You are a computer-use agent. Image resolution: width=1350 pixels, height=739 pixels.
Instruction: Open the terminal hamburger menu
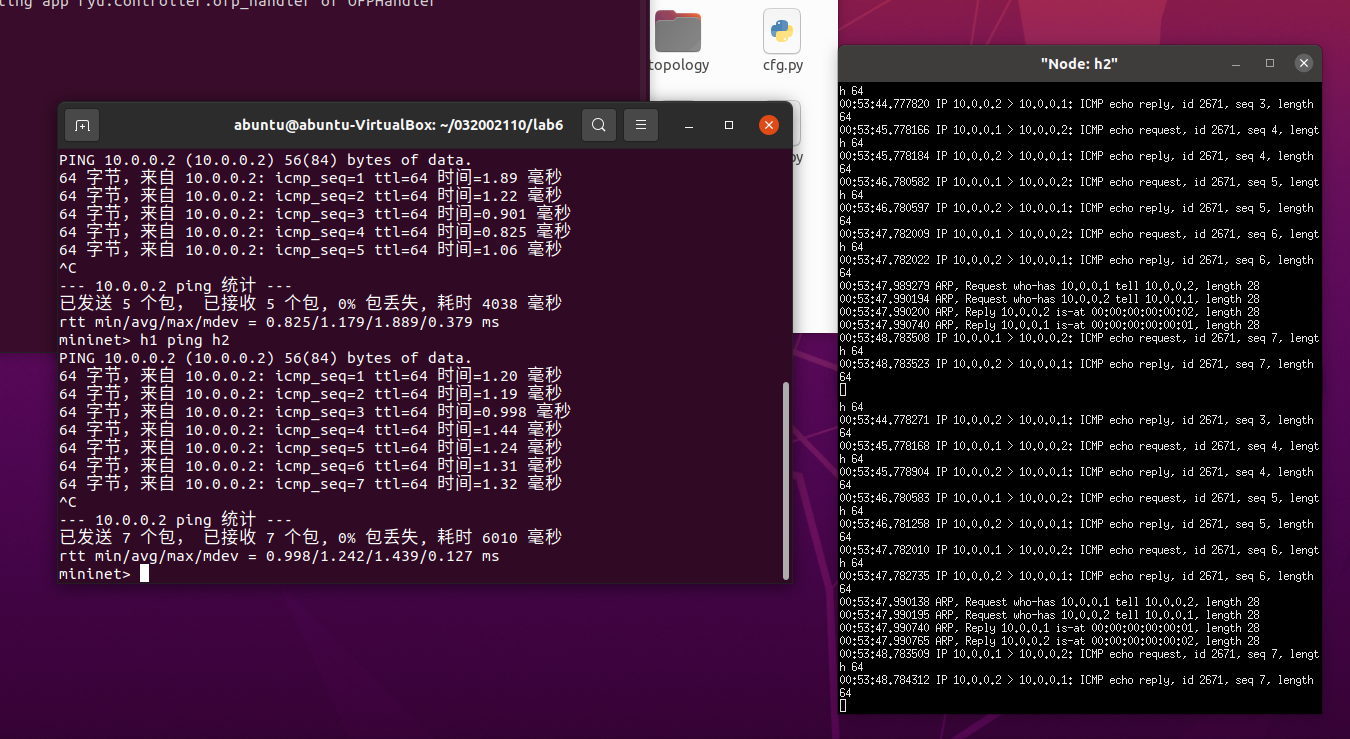[641, 125]
